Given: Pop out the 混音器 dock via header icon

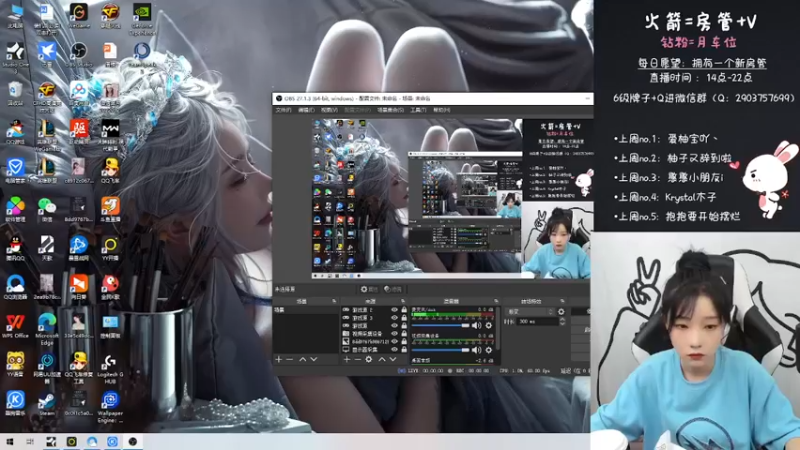Looking at the screenshot, I should click(495, 301).
